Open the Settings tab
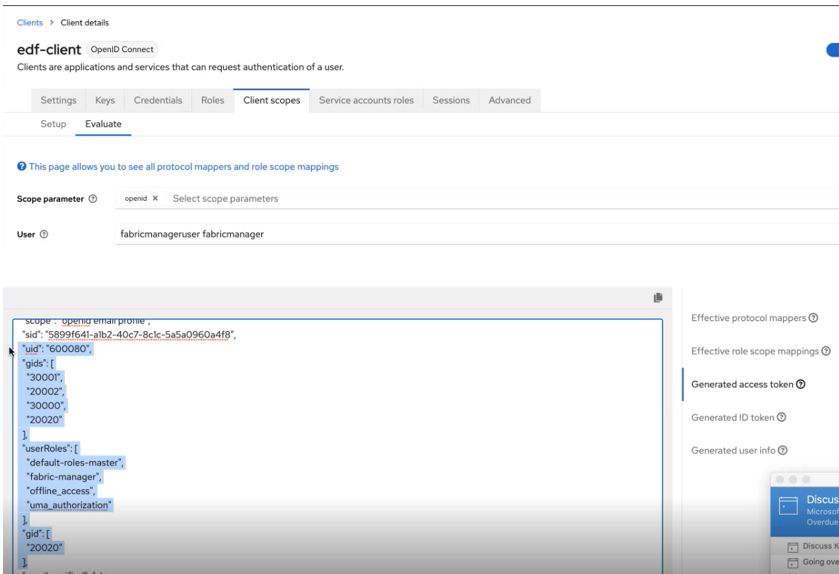839x574 pixels. [58, 100]
